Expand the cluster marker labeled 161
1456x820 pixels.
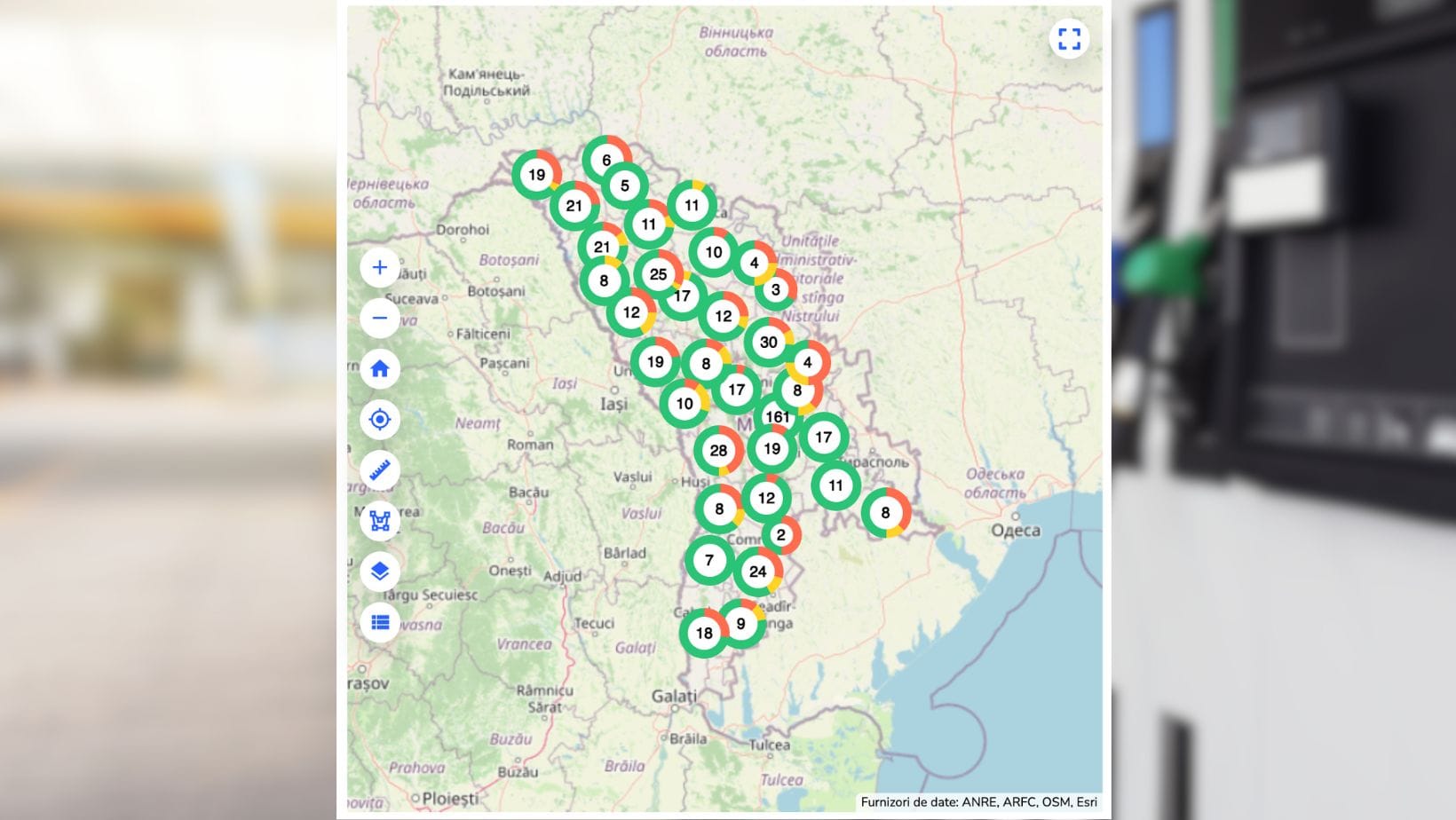pyautogui.click(x=778, y=416)
